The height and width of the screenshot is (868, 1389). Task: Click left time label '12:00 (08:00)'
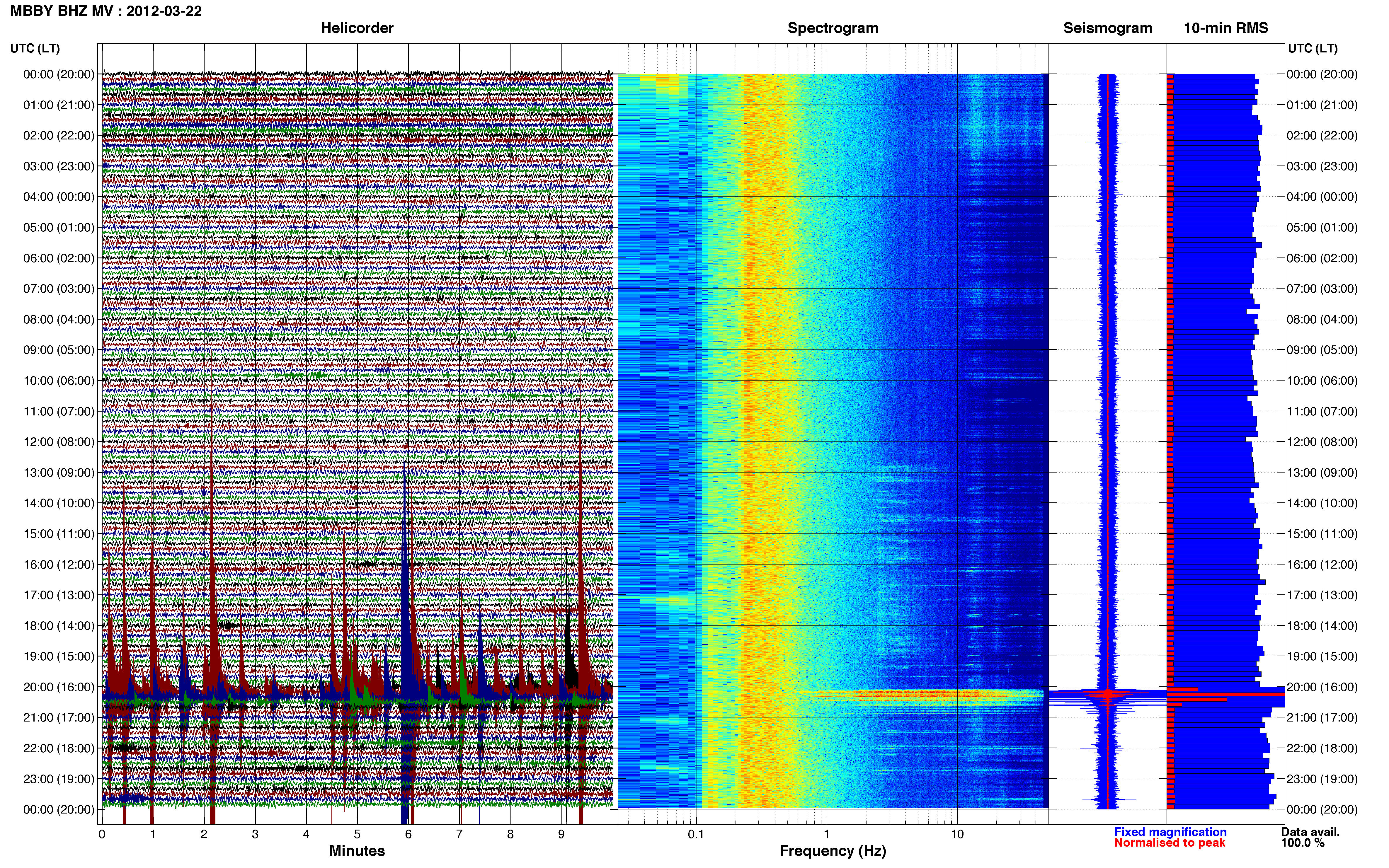coord(59,442)
